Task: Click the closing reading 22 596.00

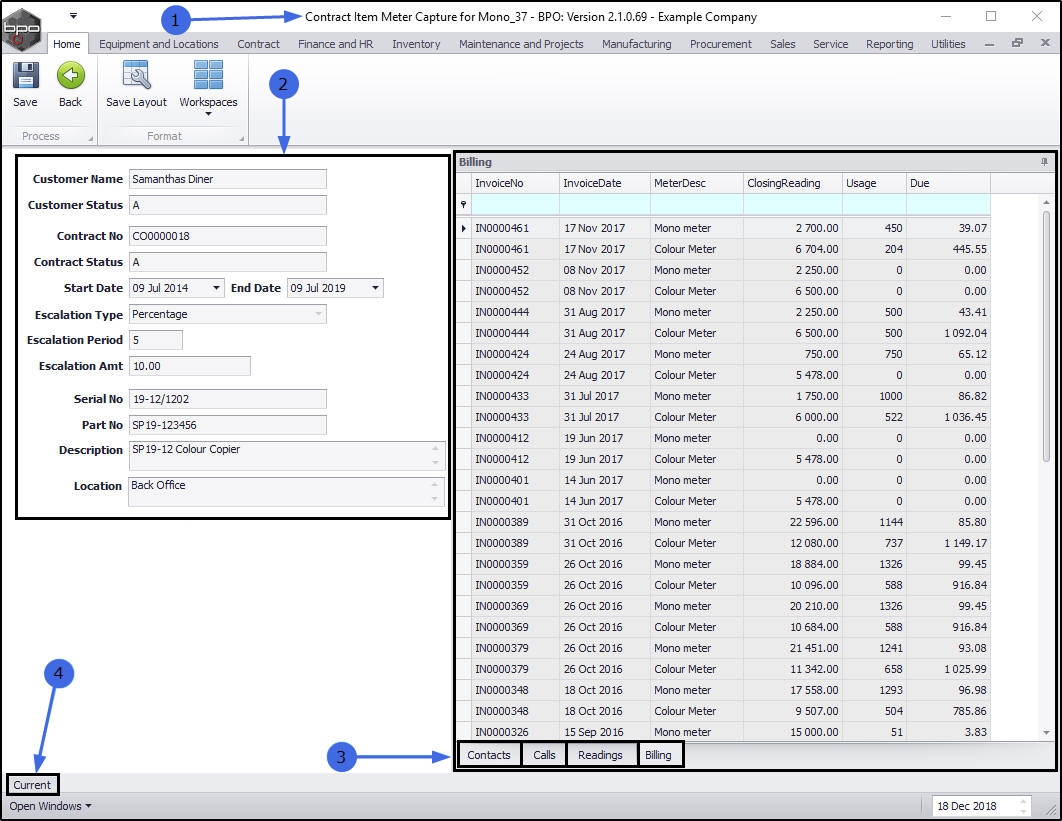Action: pos(793,522)
